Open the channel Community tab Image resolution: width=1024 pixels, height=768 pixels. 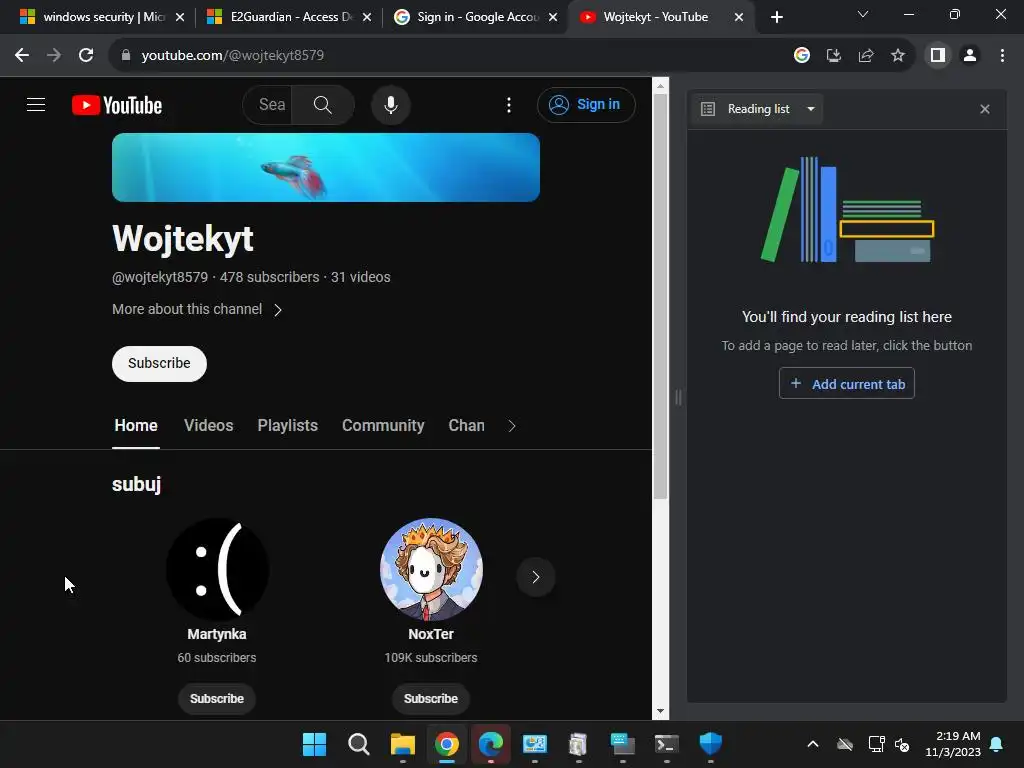pyautogui.click(x=383, y=426)
